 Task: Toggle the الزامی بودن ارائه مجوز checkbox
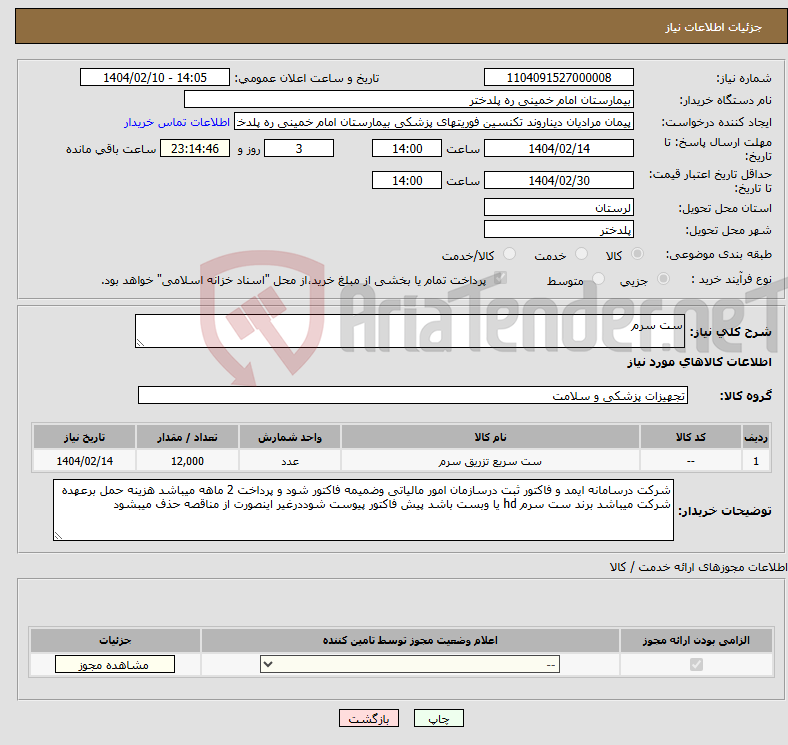[696, 665]
